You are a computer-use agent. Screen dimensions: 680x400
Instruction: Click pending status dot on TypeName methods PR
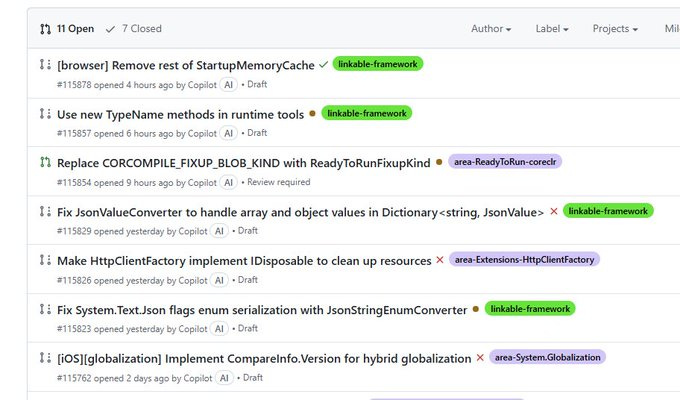(x=312, y=114)
